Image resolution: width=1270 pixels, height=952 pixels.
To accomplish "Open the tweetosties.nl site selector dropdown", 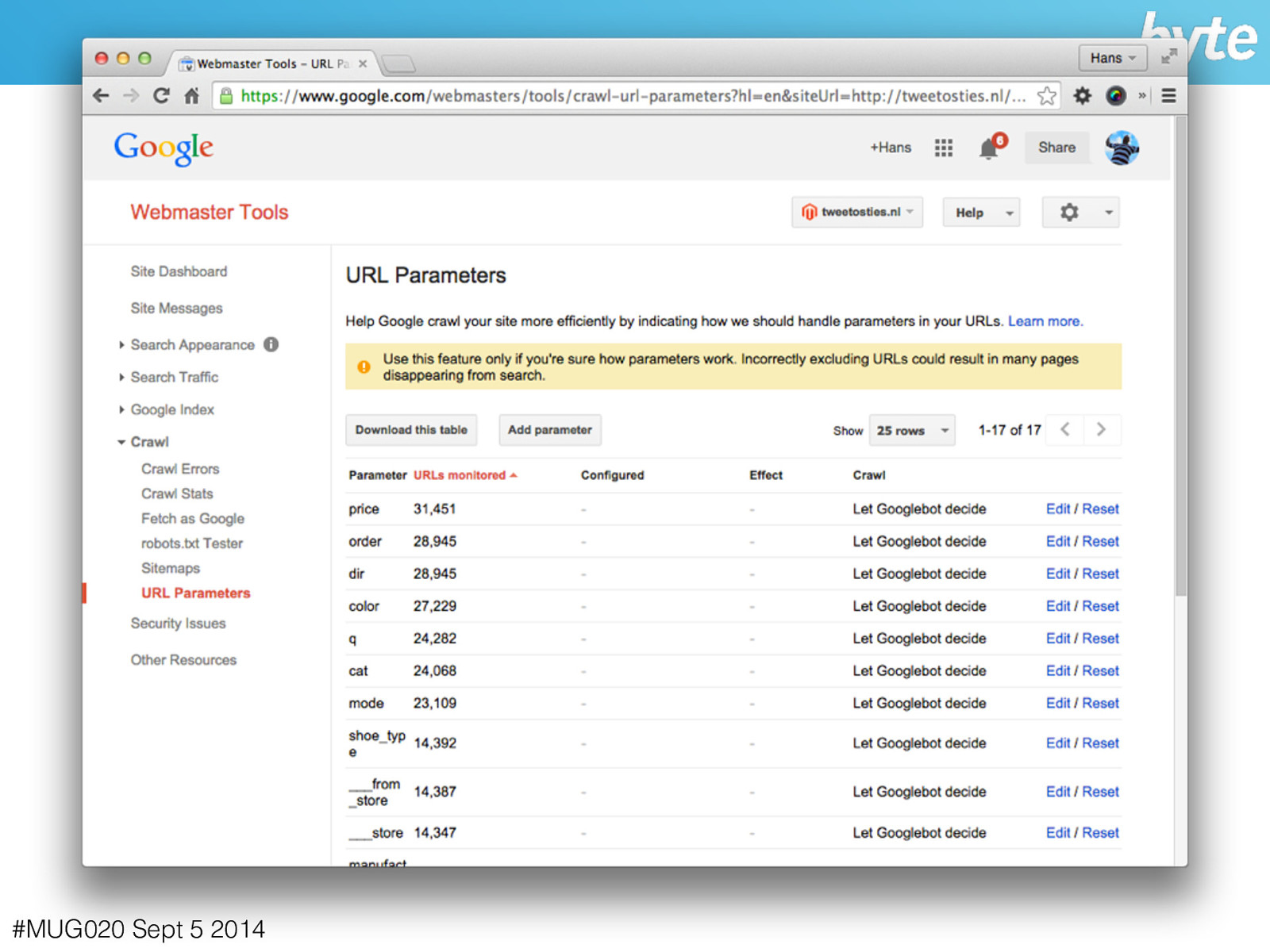I will pos(857,212).
